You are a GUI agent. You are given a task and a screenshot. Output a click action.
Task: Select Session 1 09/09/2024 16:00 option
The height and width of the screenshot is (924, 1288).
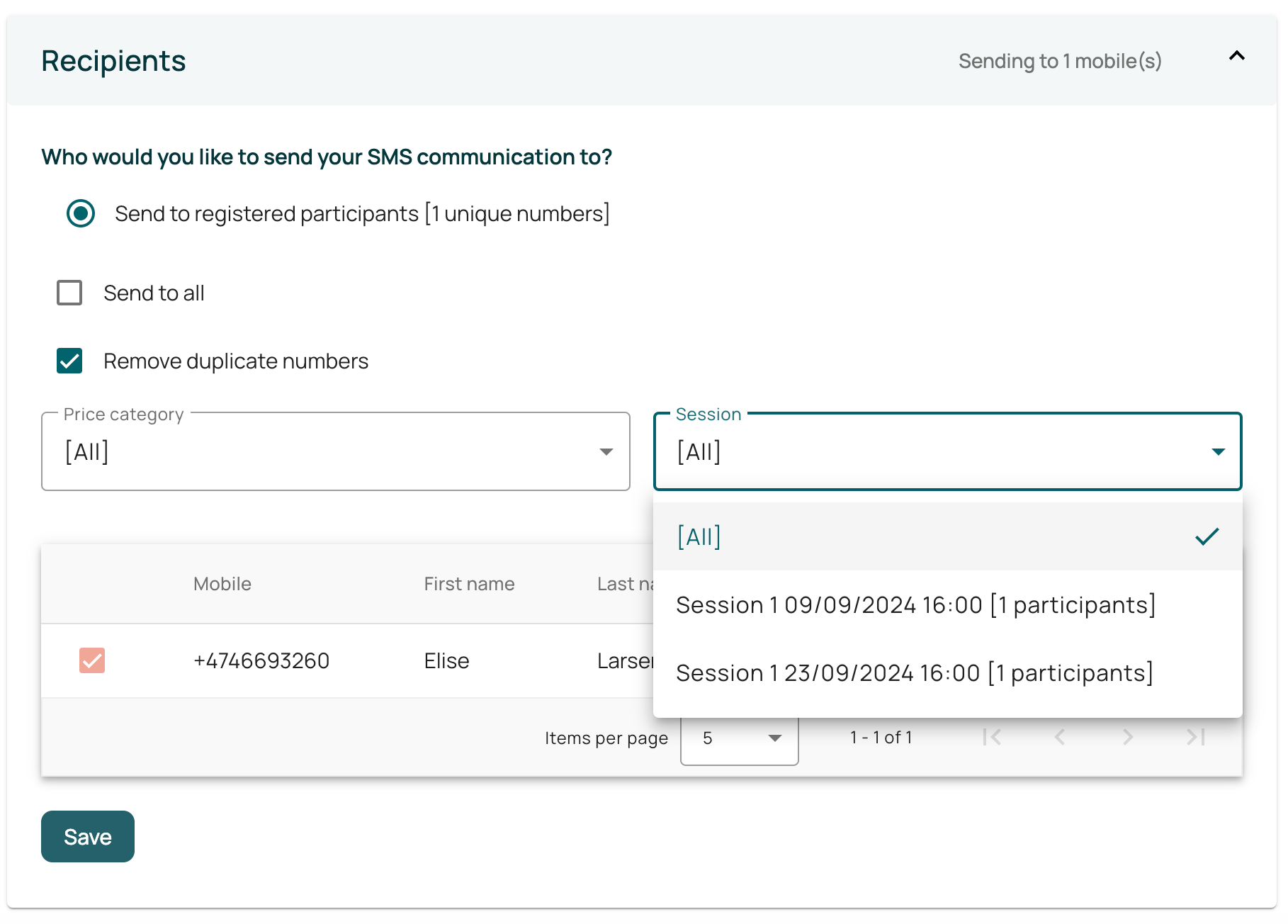(x=915, y=604)
